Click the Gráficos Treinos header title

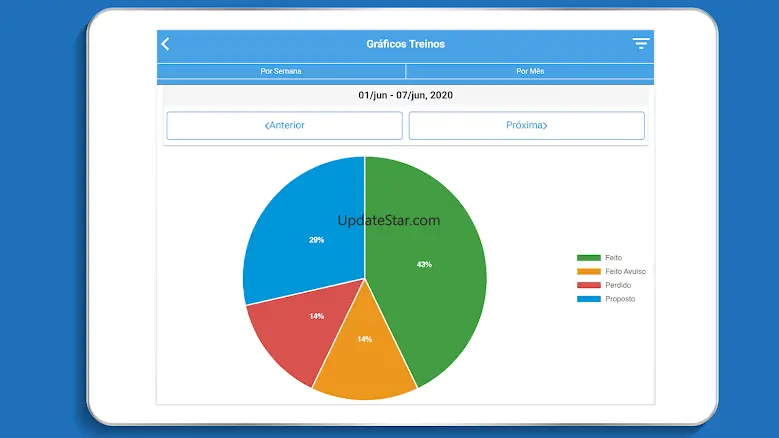click(x=405, y=44)
